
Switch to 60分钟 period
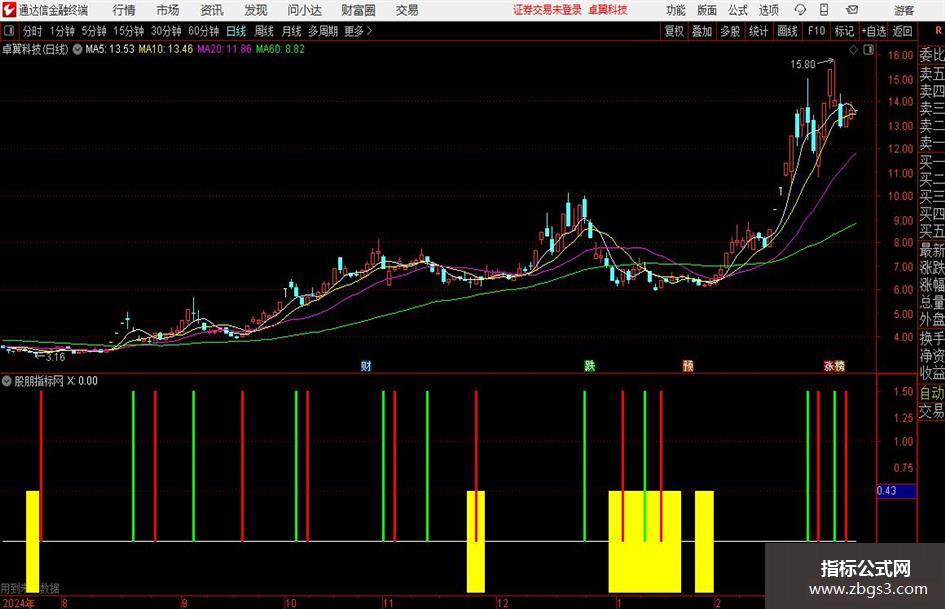point(203,31)
